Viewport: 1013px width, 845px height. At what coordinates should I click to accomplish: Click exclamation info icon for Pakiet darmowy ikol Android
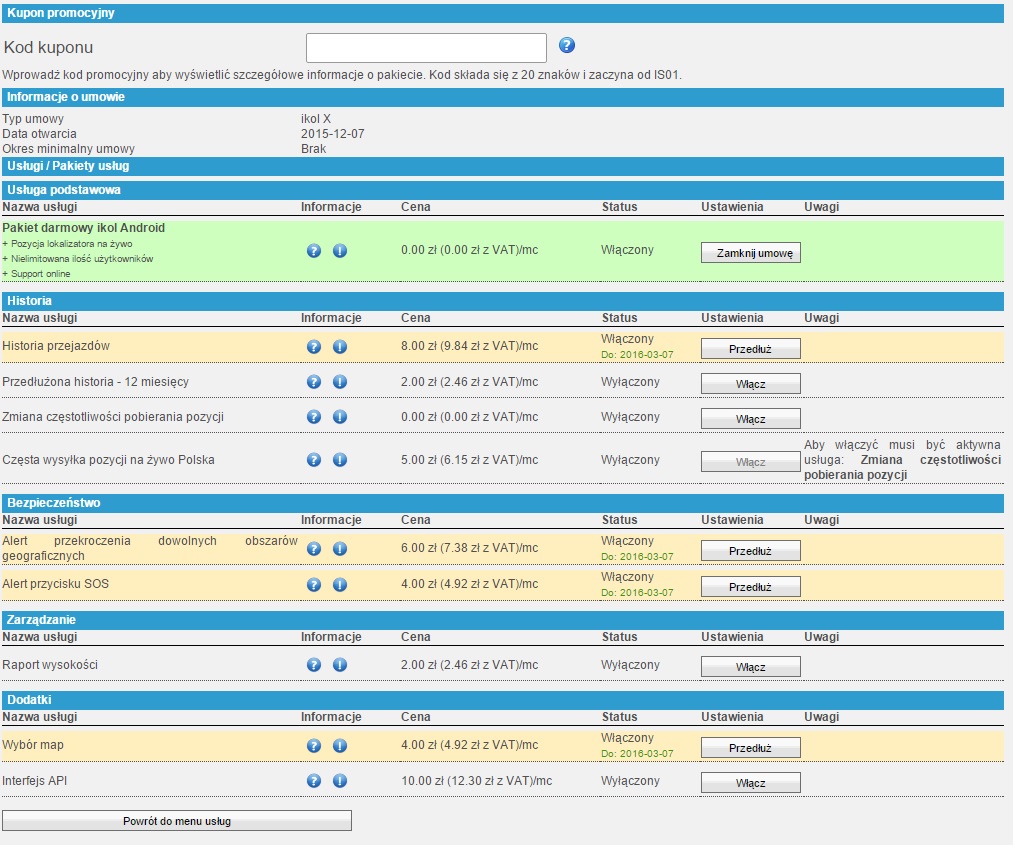pyautogui.click(x=339, y=251)
